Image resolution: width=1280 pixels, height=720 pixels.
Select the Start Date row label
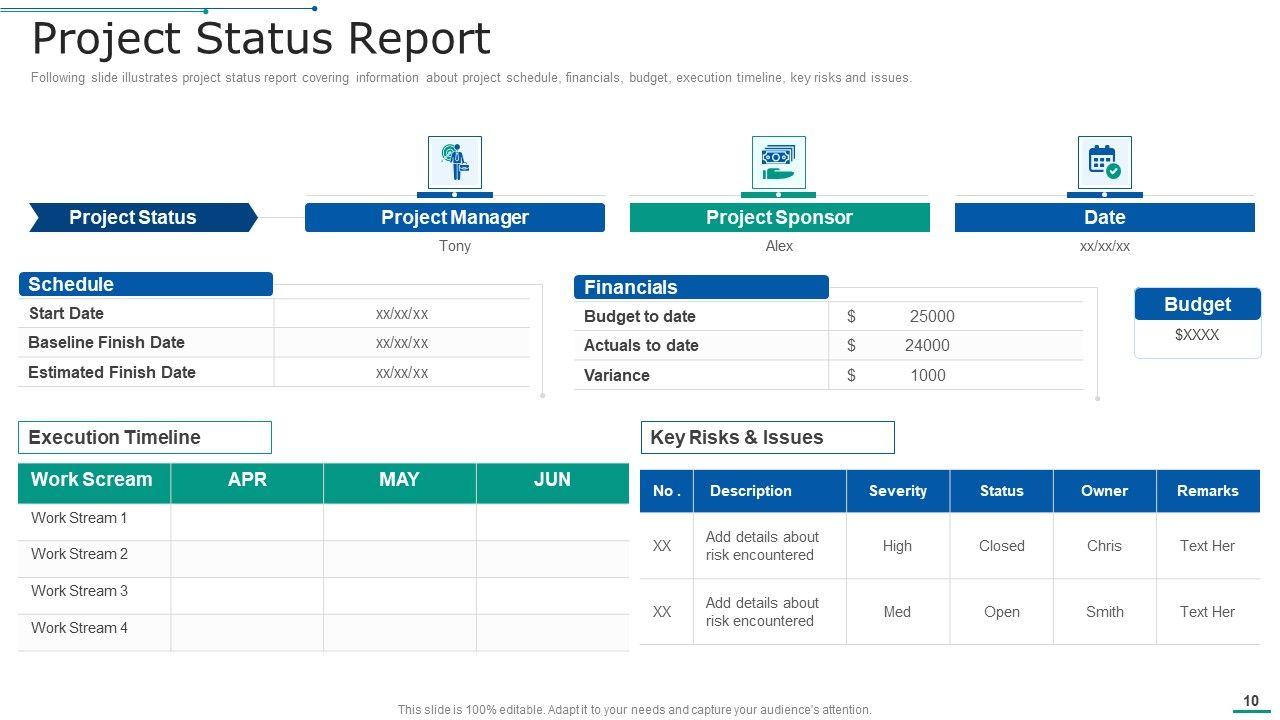tap(66, 313)
